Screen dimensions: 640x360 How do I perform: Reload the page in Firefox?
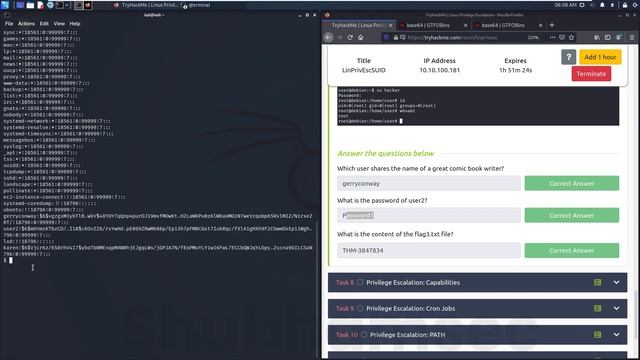click(x=350, y=37)
